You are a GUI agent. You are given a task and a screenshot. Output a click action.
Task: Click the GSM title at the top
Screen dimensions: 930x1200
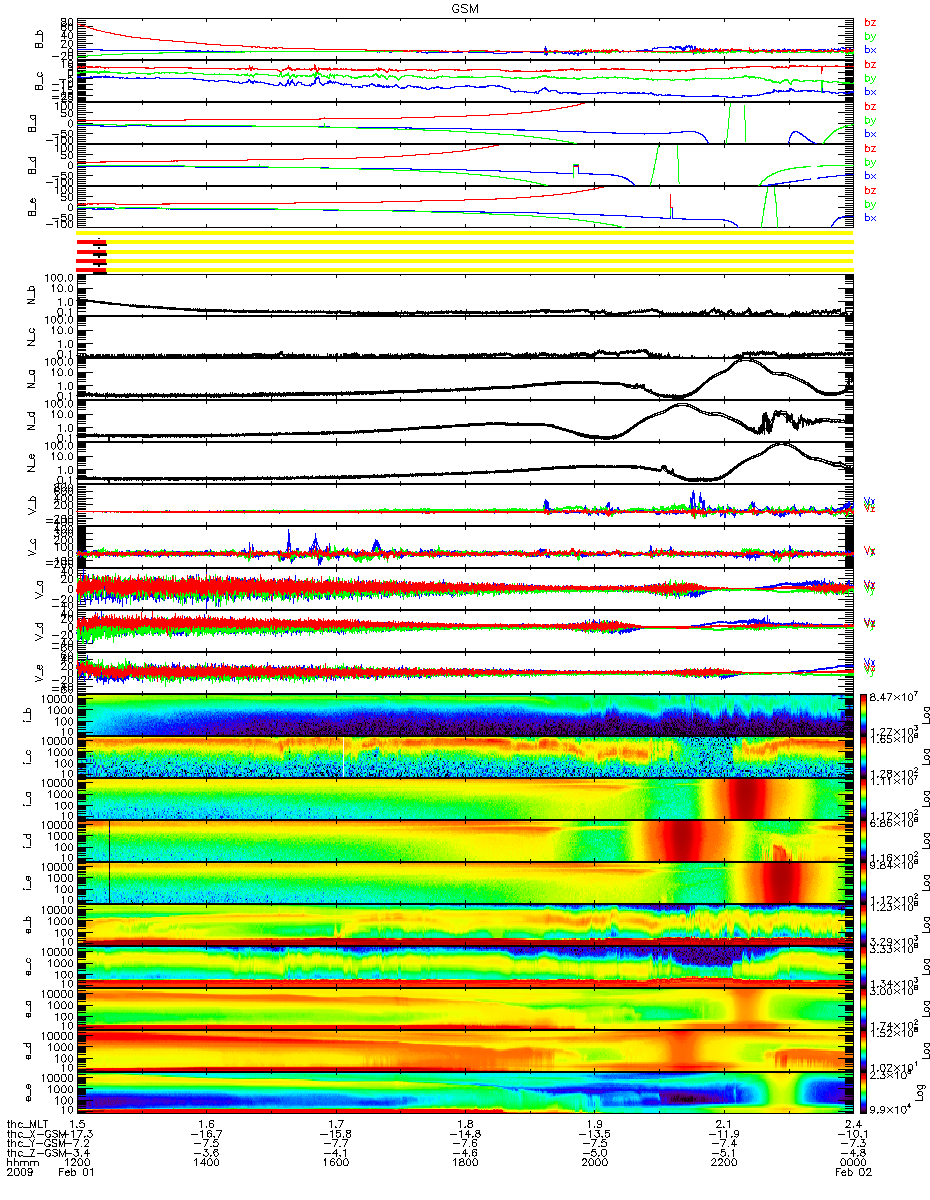click(x=465, y=8)
